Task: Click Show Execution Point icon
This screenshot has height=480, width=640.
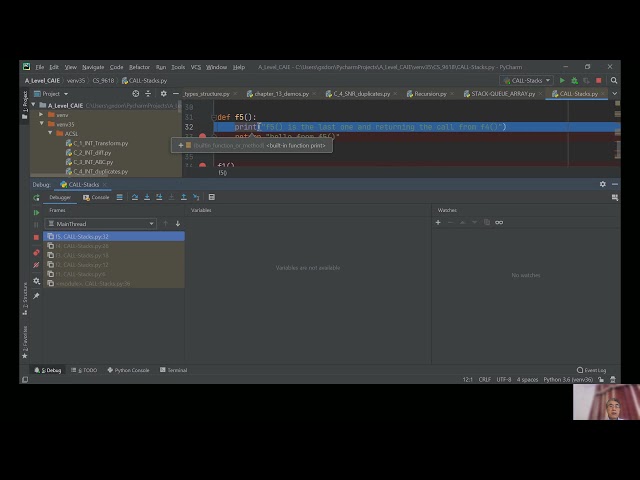Action: [x=120, y=197]
